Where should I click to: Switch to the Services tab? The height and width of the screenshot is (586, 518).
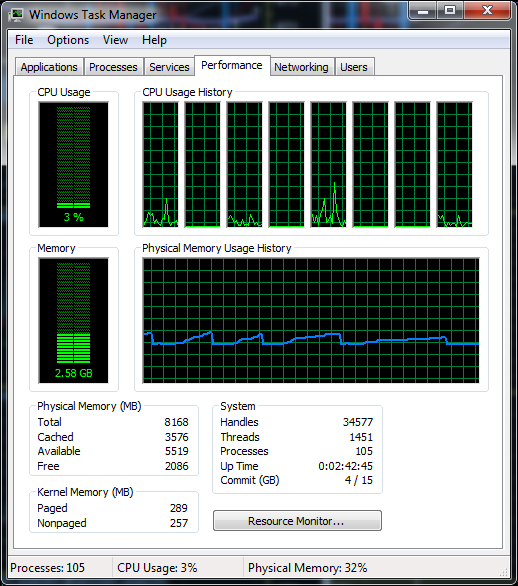tap(169, 67)
